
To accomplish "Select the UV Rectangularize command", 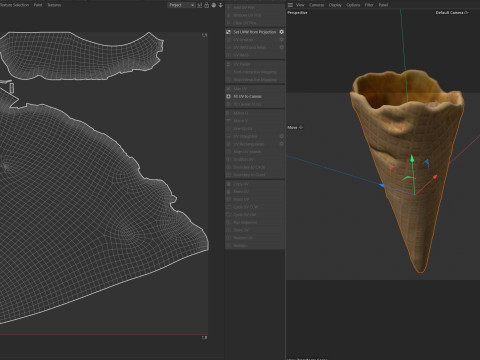I will coord(248,144).
